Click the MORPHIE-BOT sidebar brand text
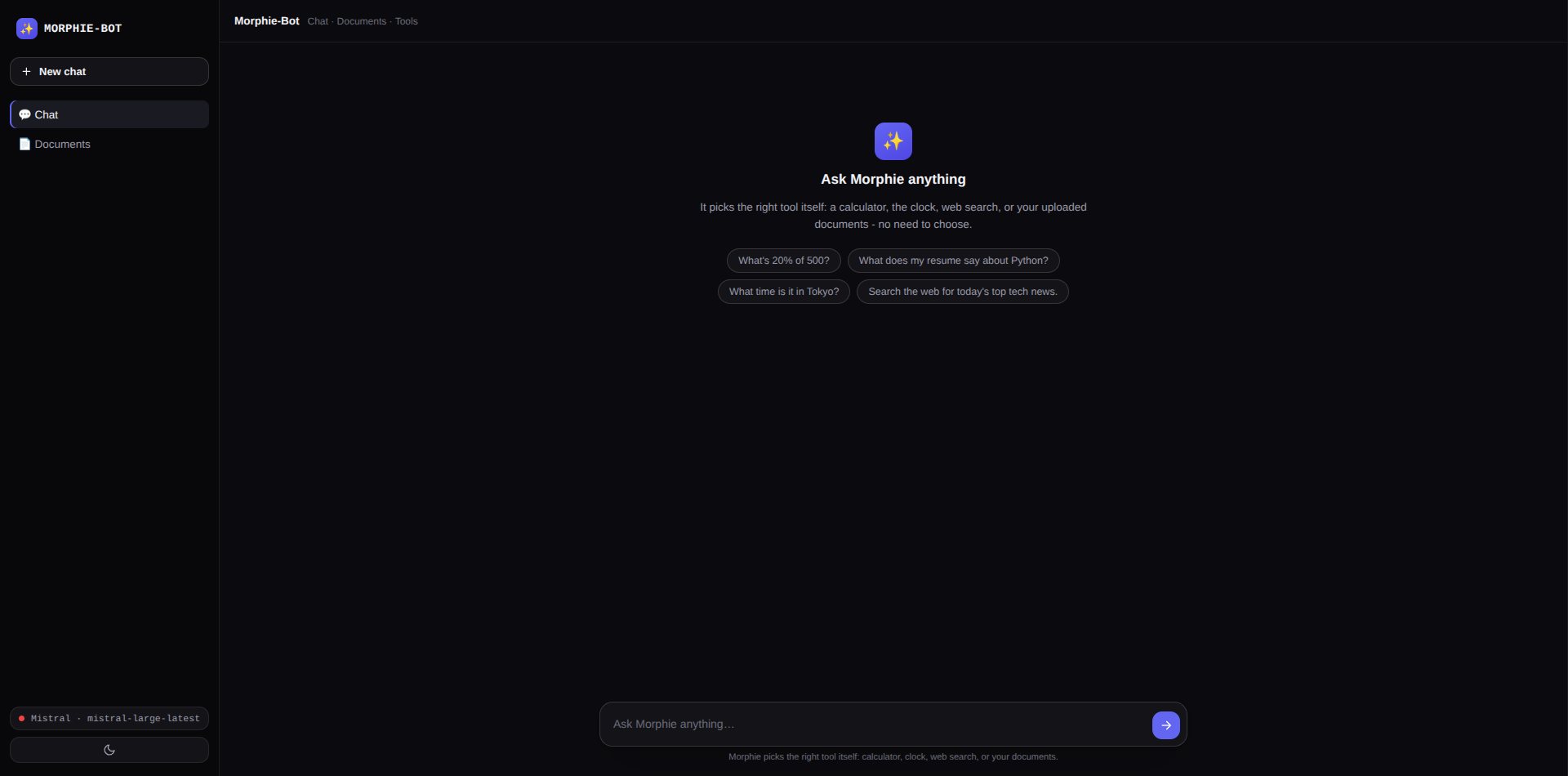 [82, 29]
